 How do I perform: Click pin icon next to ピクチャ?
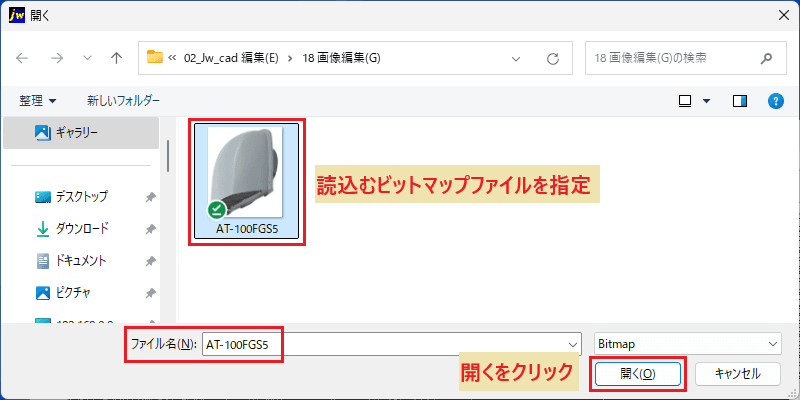(x=150, y=293)
